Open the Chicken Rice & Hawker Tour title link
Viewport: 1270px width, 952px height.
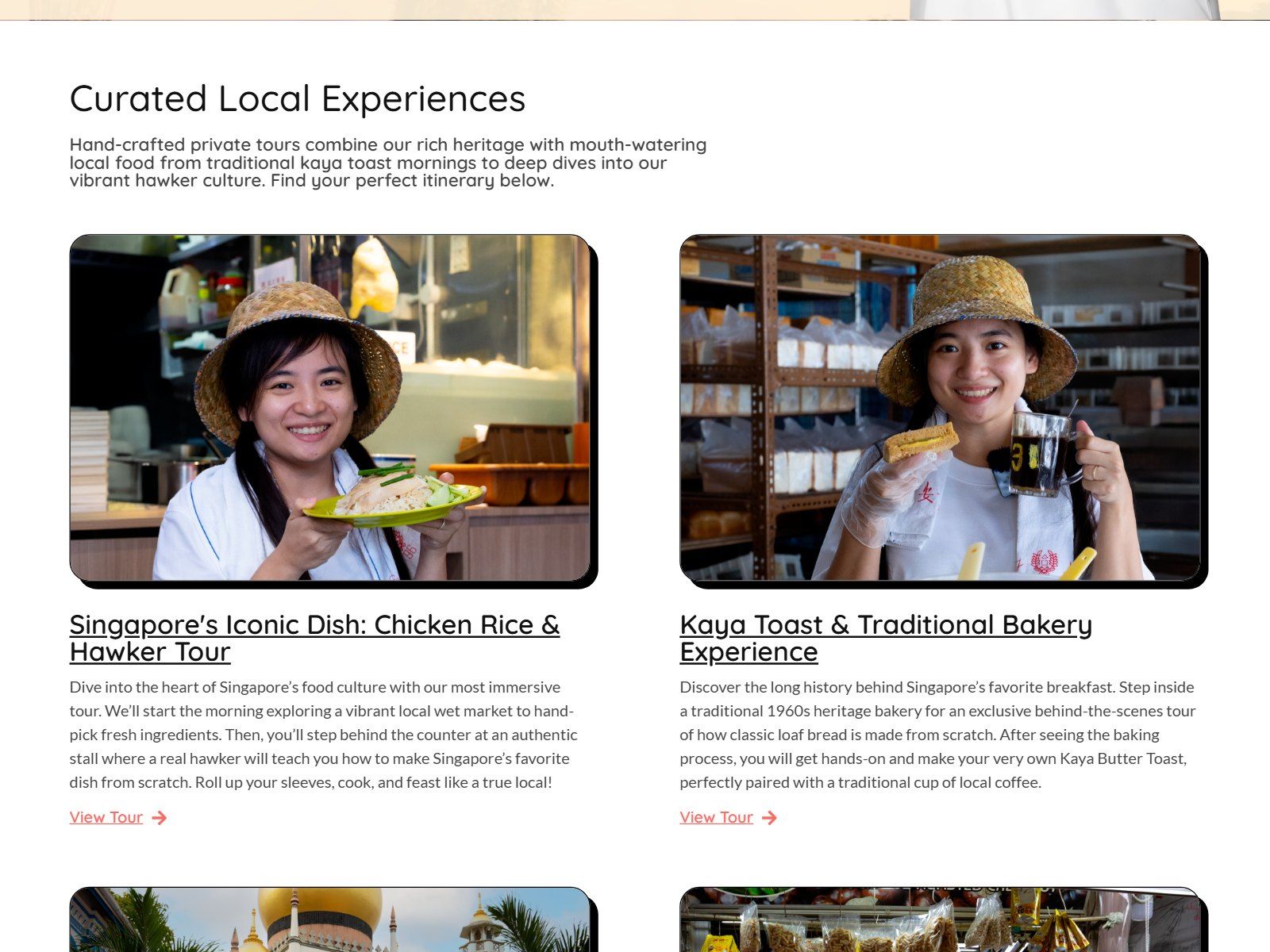[314, 638]
